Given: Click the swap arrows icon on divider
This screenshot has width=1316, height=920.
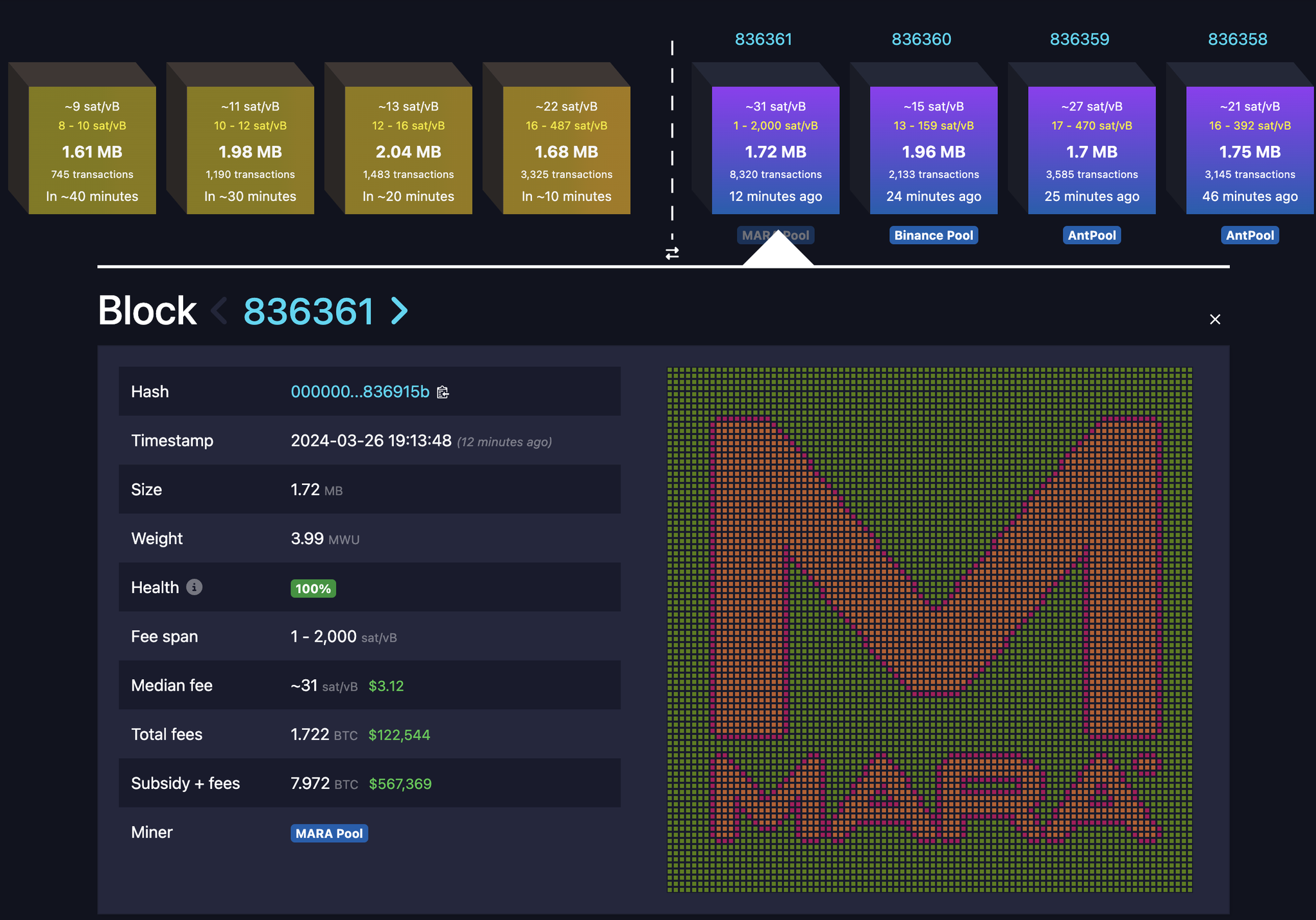Looking at the screenshot, I should tap(672, 254).
